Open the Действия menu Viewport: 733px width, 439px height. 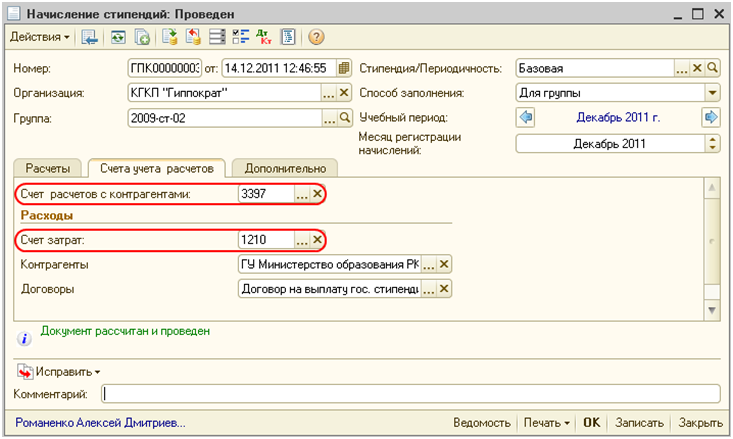40,37
